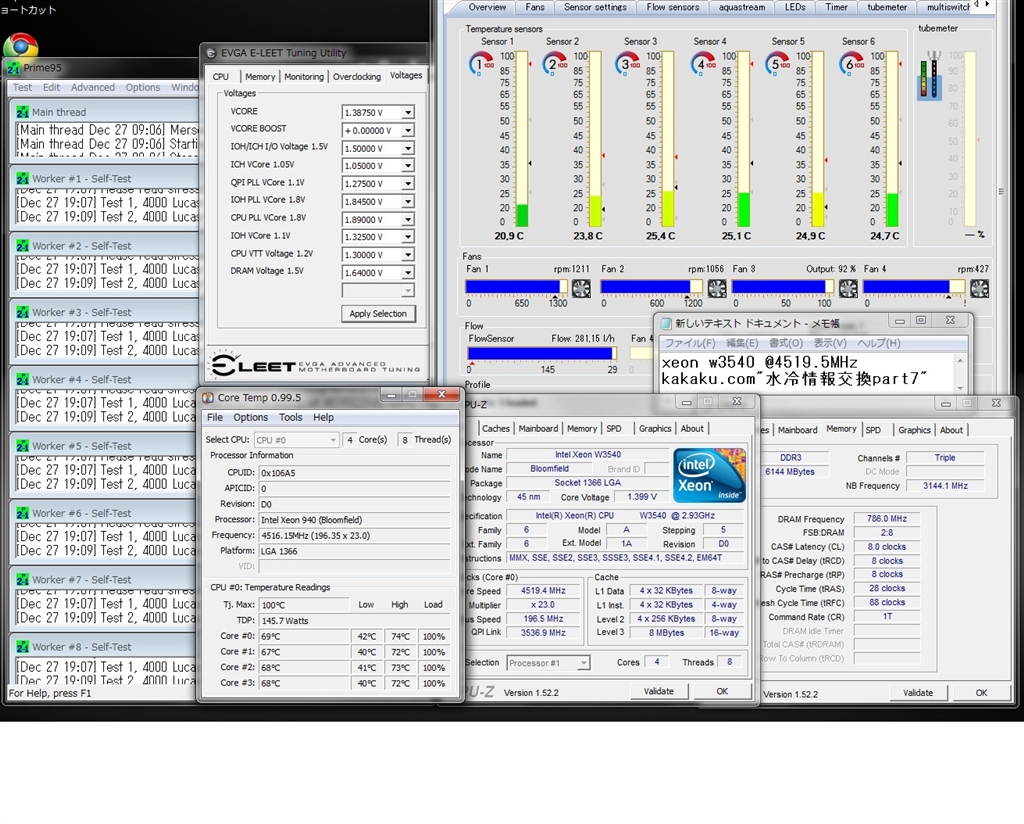Click the Fan 2 blue speed bar
Screen dimensions: 1024x824
click(x=645, y=287)
